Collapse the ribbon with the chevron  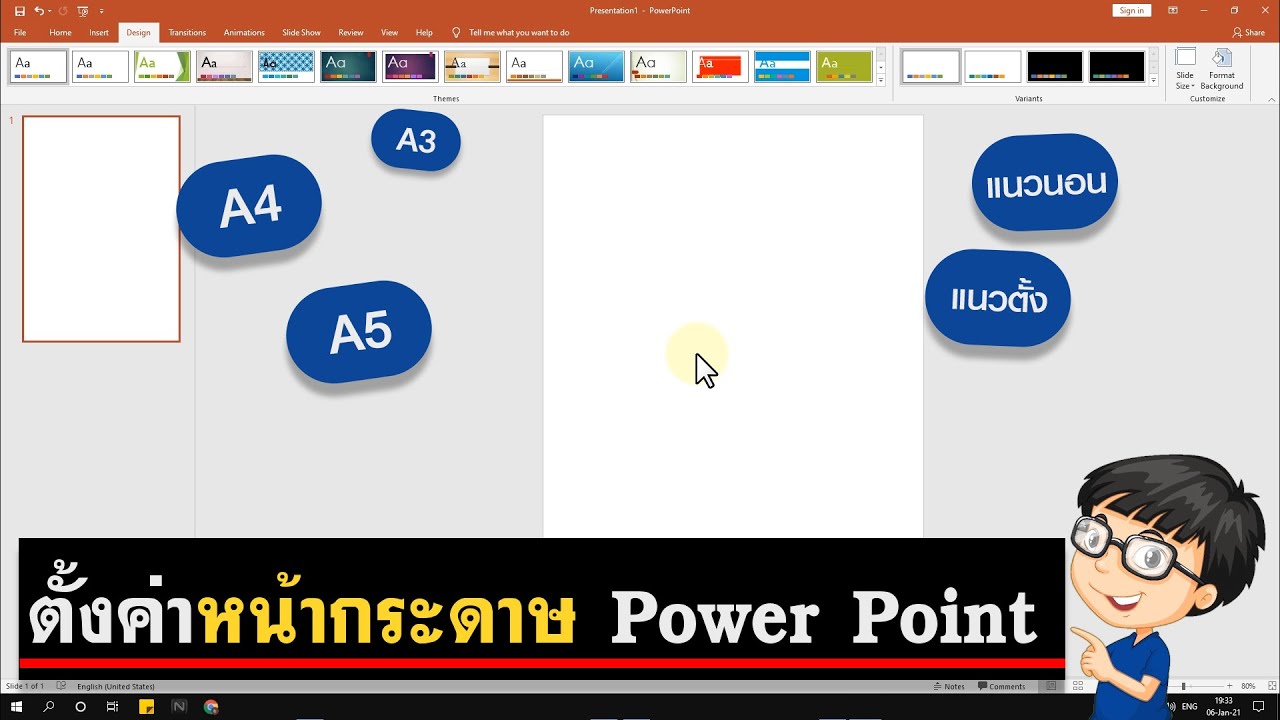click(x=1271, y=99)
